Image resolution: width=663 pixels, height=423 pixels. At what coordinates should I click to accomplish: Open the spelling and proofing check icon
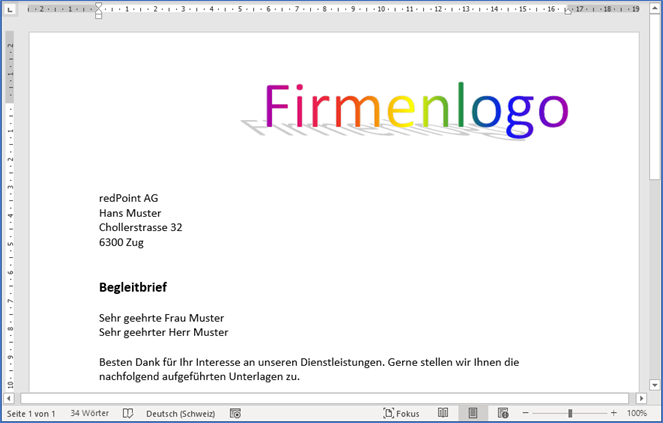[128, 413]
